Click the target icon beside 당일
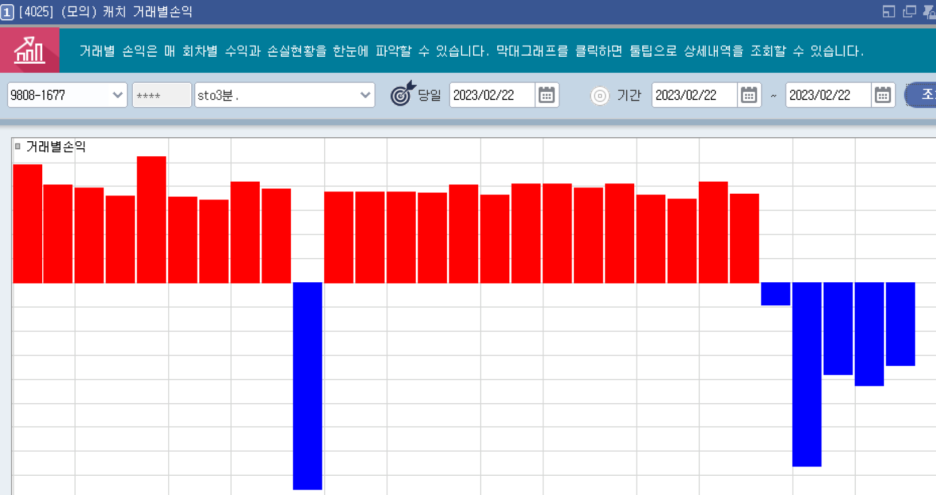Screen dimensions: 936x495 [402, 94]
